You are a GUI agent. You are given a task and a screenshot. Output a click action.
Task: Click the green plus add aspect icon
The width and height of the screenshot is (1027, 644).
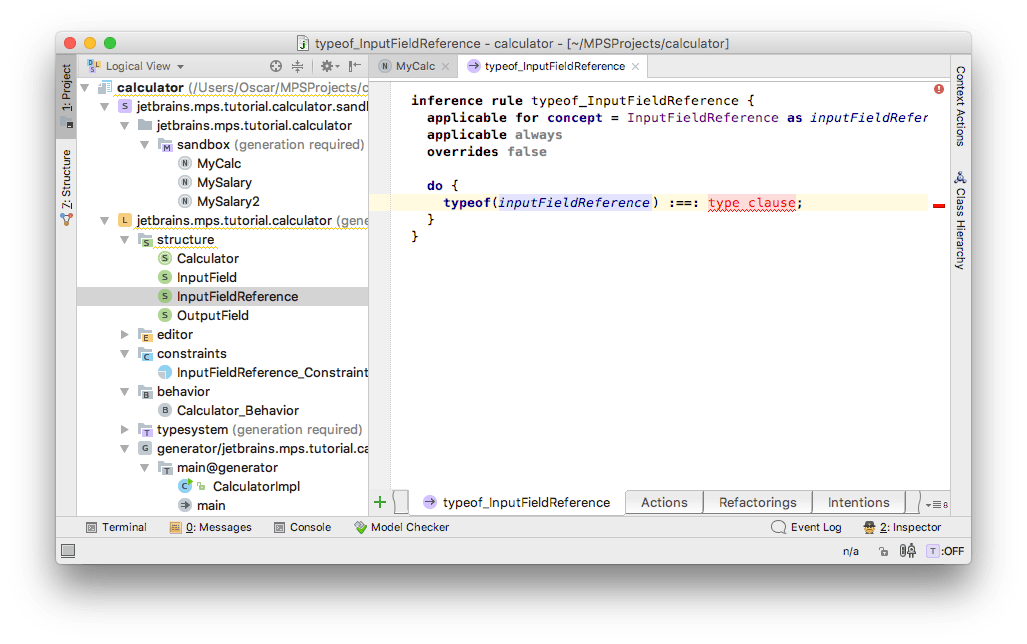[380, 502]
